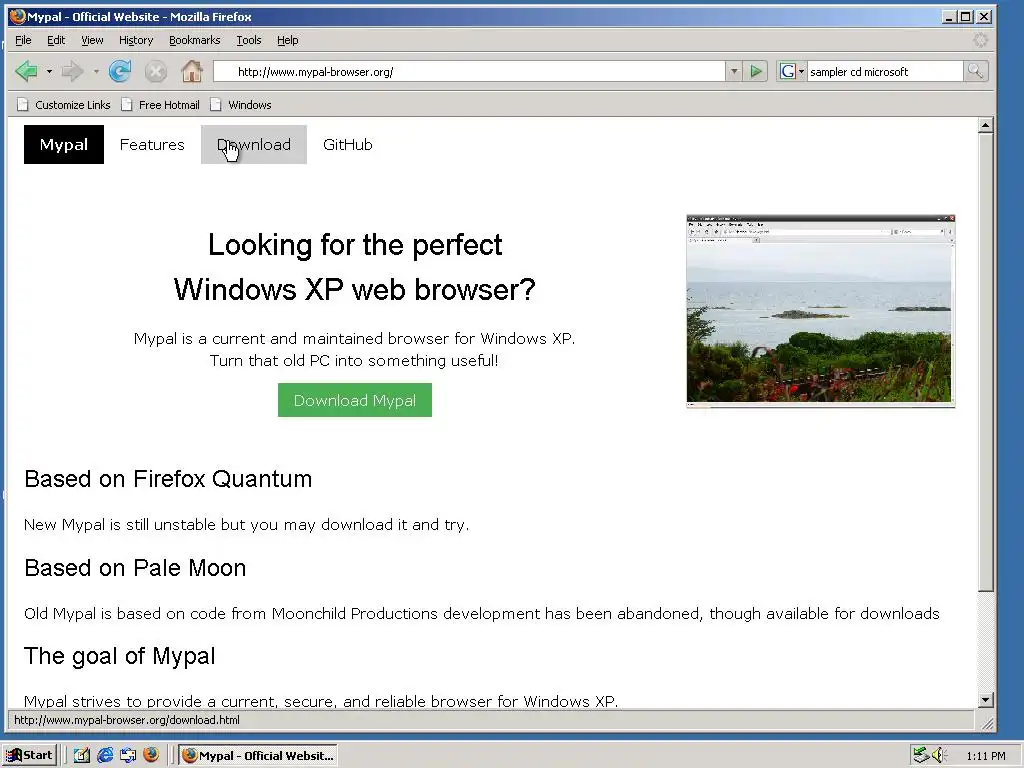
Task: Click the 1:11 PM system clock
Action: coord(986,756)
